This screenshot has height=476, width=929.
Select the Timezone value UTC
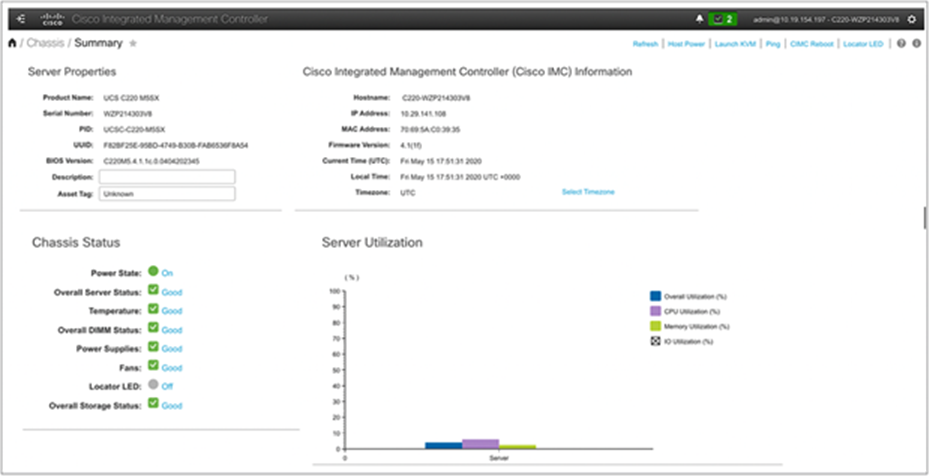coord(408,193)
